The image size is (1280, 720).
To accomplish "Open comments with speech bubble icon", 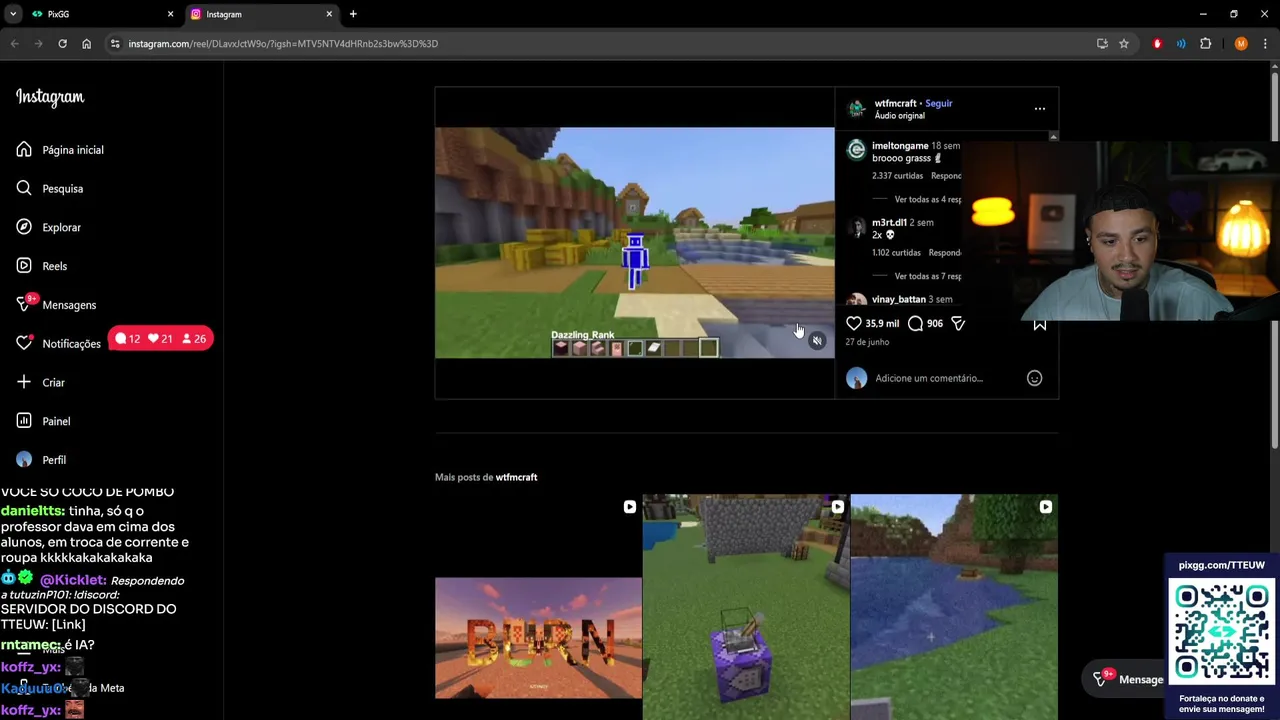I will pos(915,323).
